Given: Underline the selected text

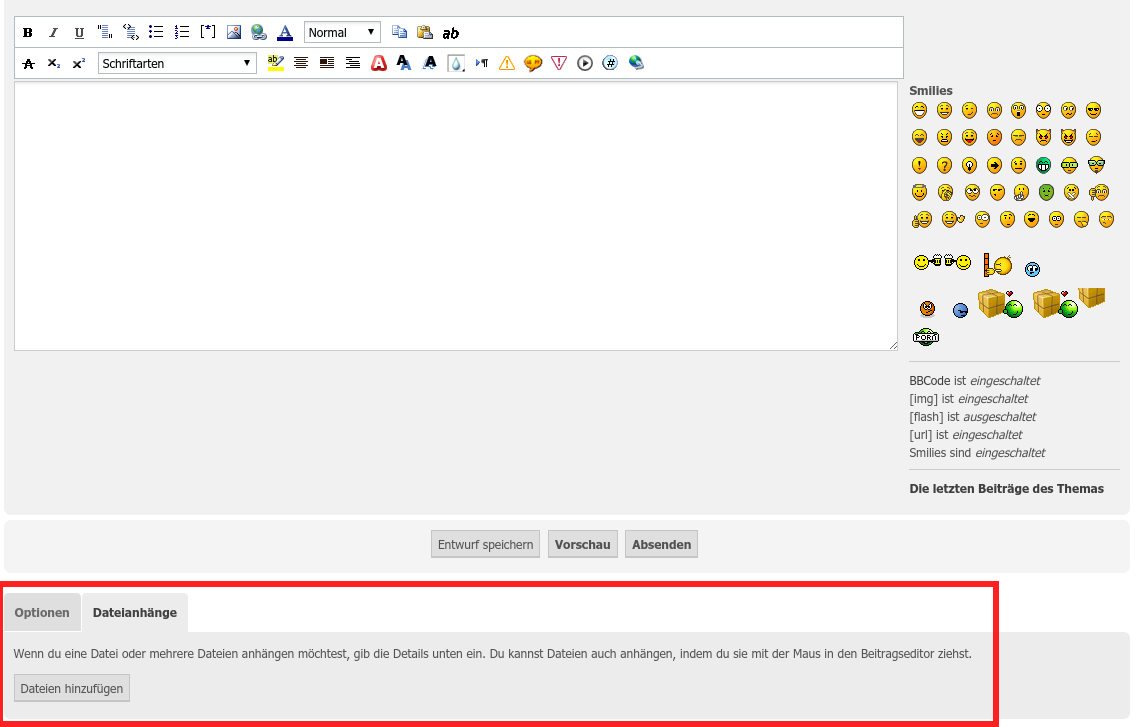Looking at the screenshot, I should pos(79,33).
